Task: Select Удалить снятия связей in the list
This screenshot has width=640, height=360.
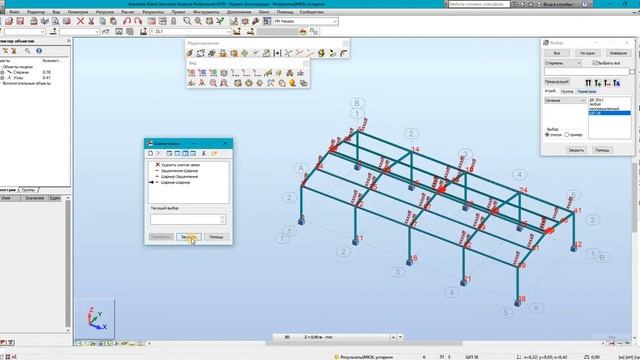Action: click(180, 165)
